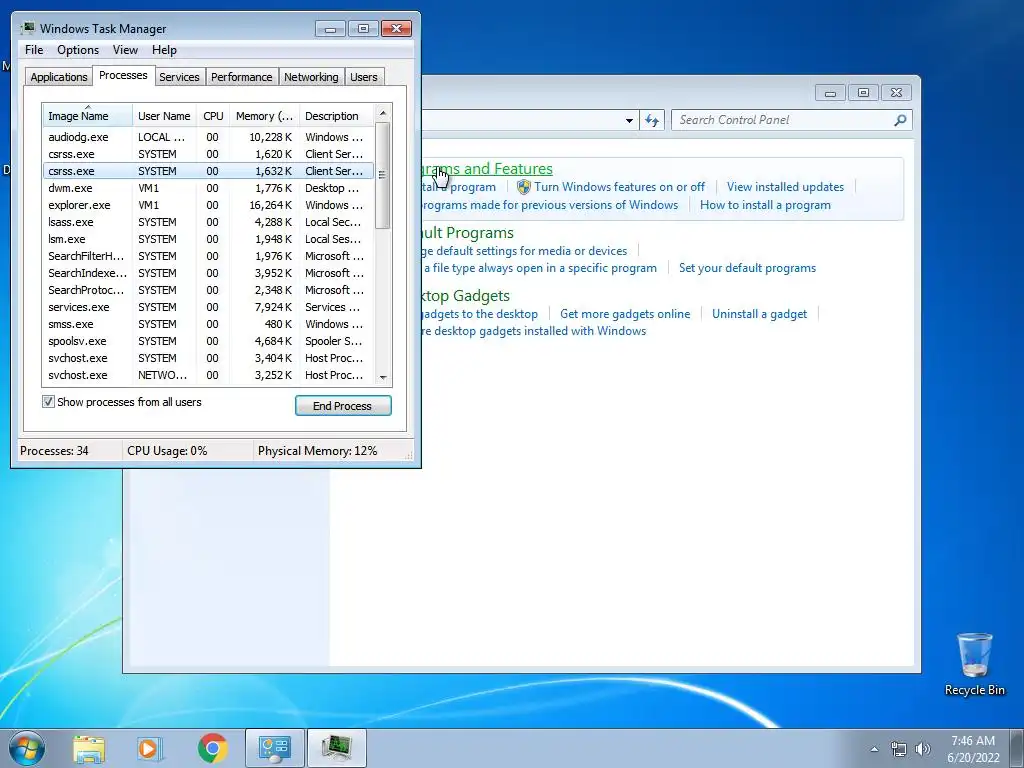The width and height of the screenshot is (1024, 768).
Task: Open Get more gadgets online link
Action: click(625, 313)
